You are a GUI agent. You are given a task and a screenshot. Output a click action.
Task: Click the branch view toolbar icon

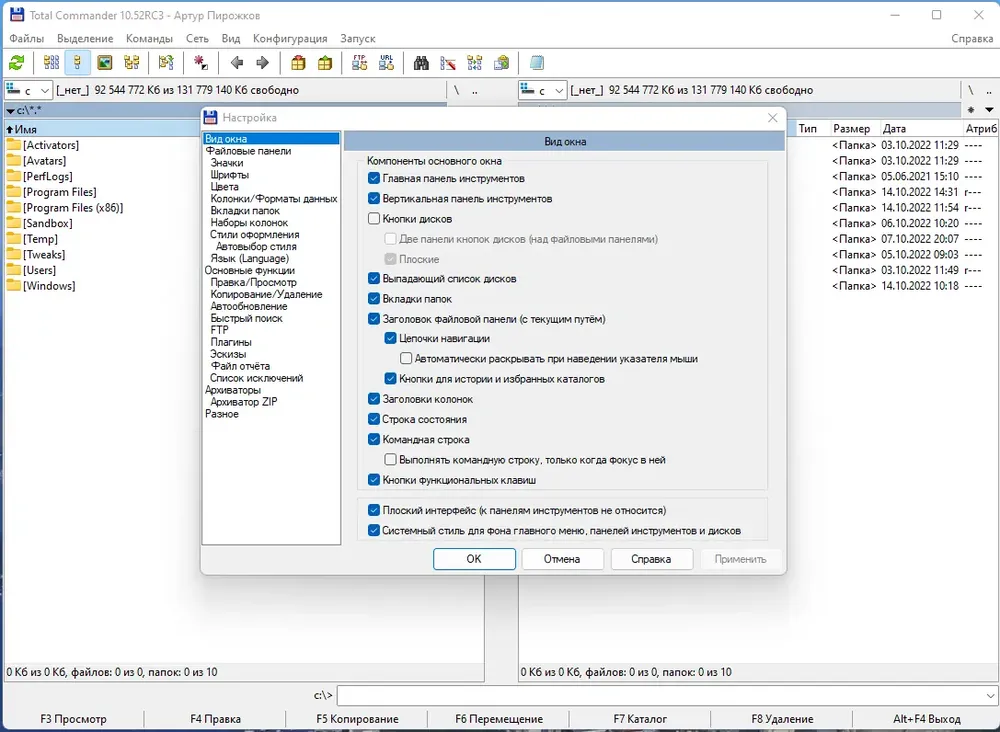click(x=166, y=62)
